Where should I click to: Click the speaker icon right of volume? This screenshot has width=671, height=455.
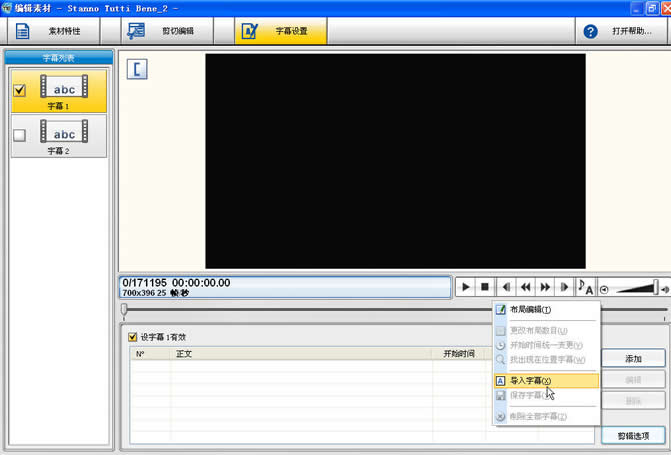(665, 290)
